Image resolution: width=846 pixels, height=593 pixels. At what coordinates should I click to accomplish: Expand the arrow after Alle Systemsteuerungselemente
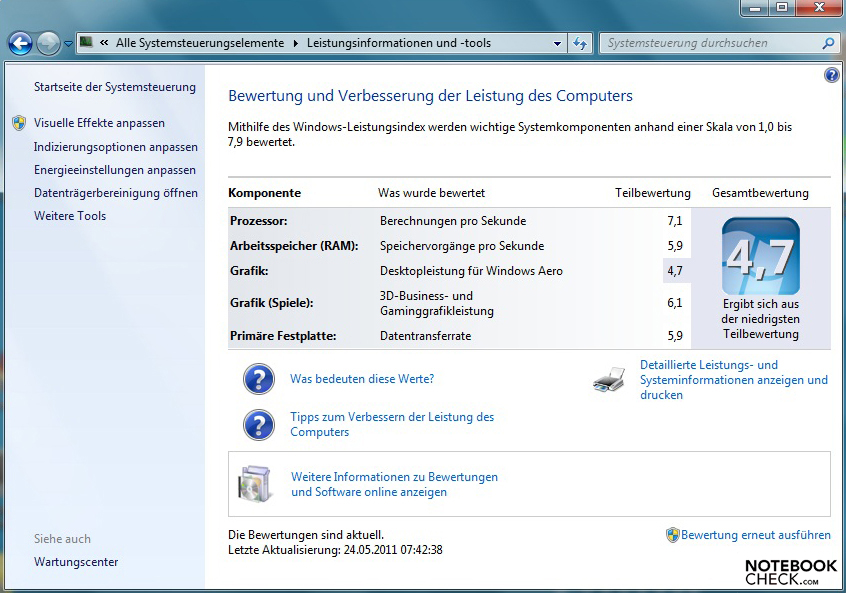(296, 43)
